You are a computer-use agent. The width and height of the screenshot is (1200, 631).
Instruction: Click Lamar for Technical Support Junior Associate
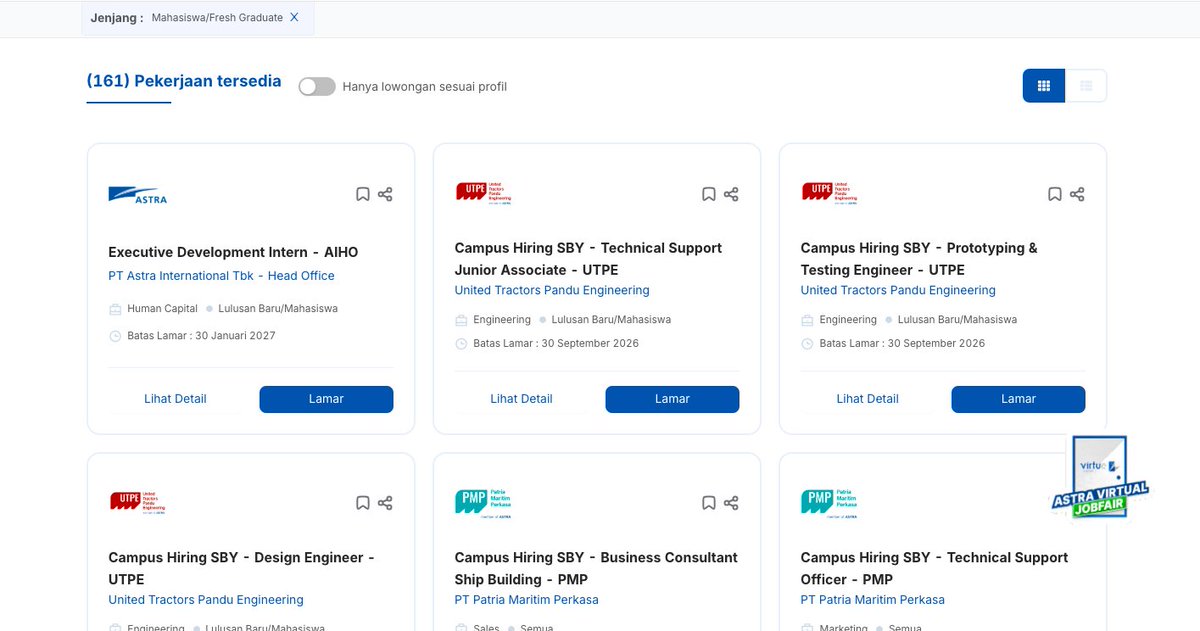672,399
